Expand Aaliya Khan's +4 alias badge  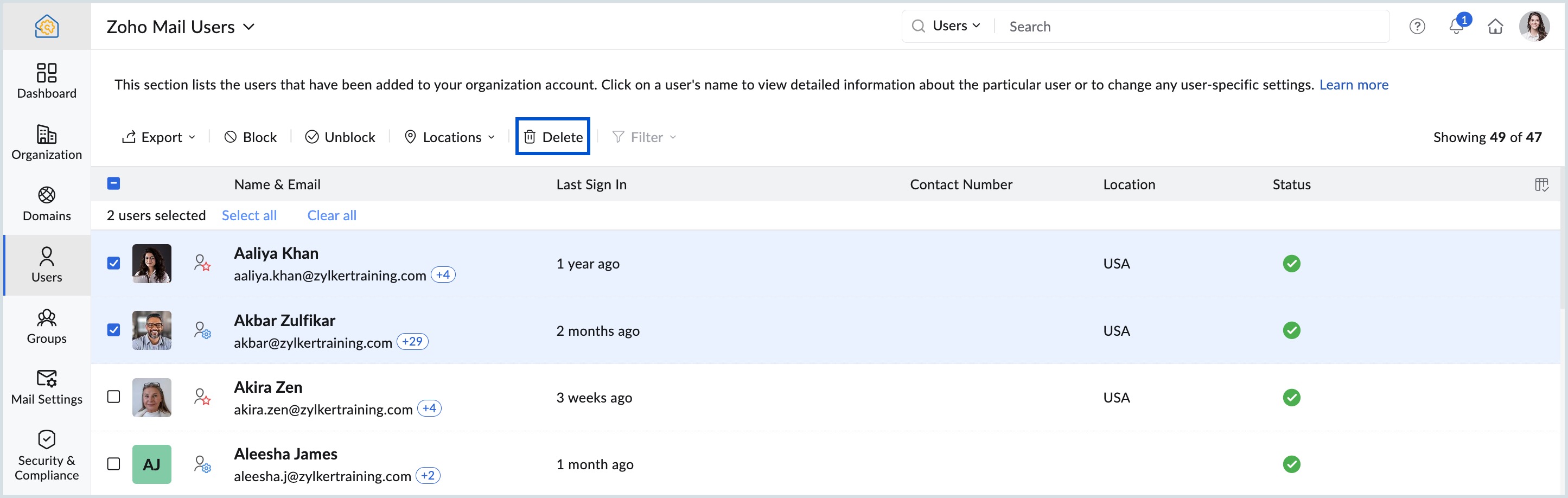click(443, 274)
